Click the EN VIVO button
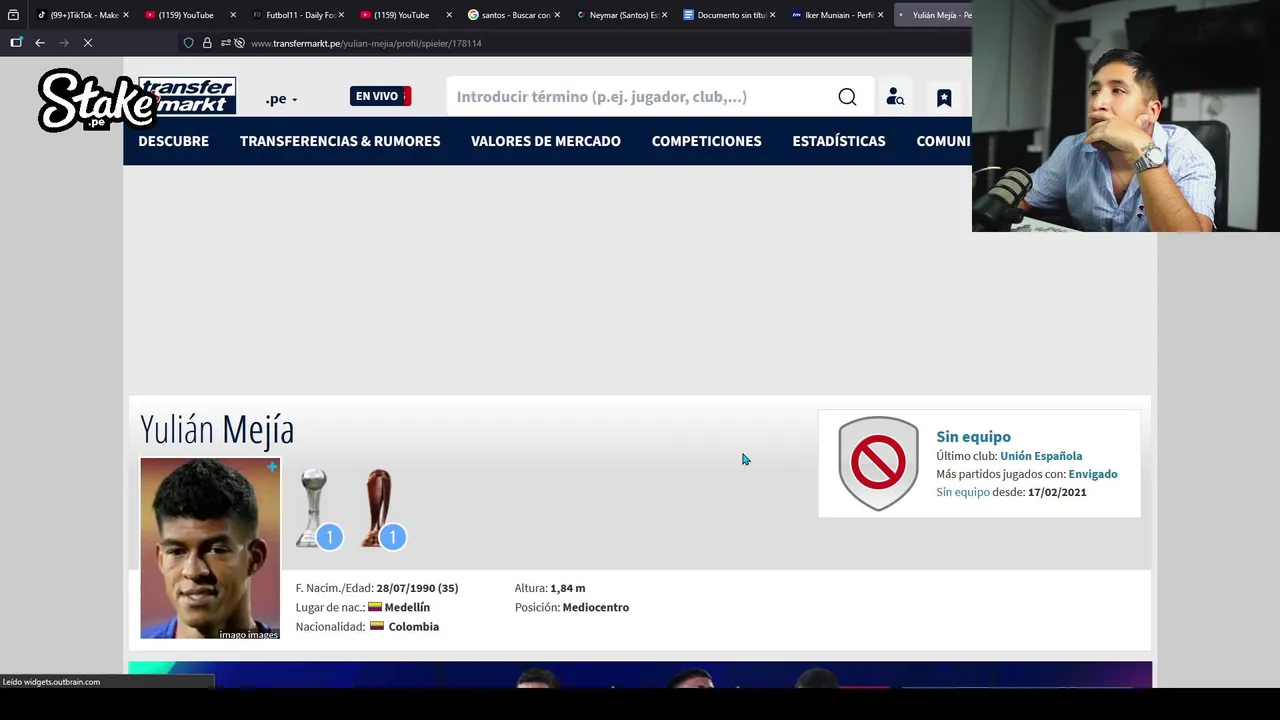 pos(380,96)
